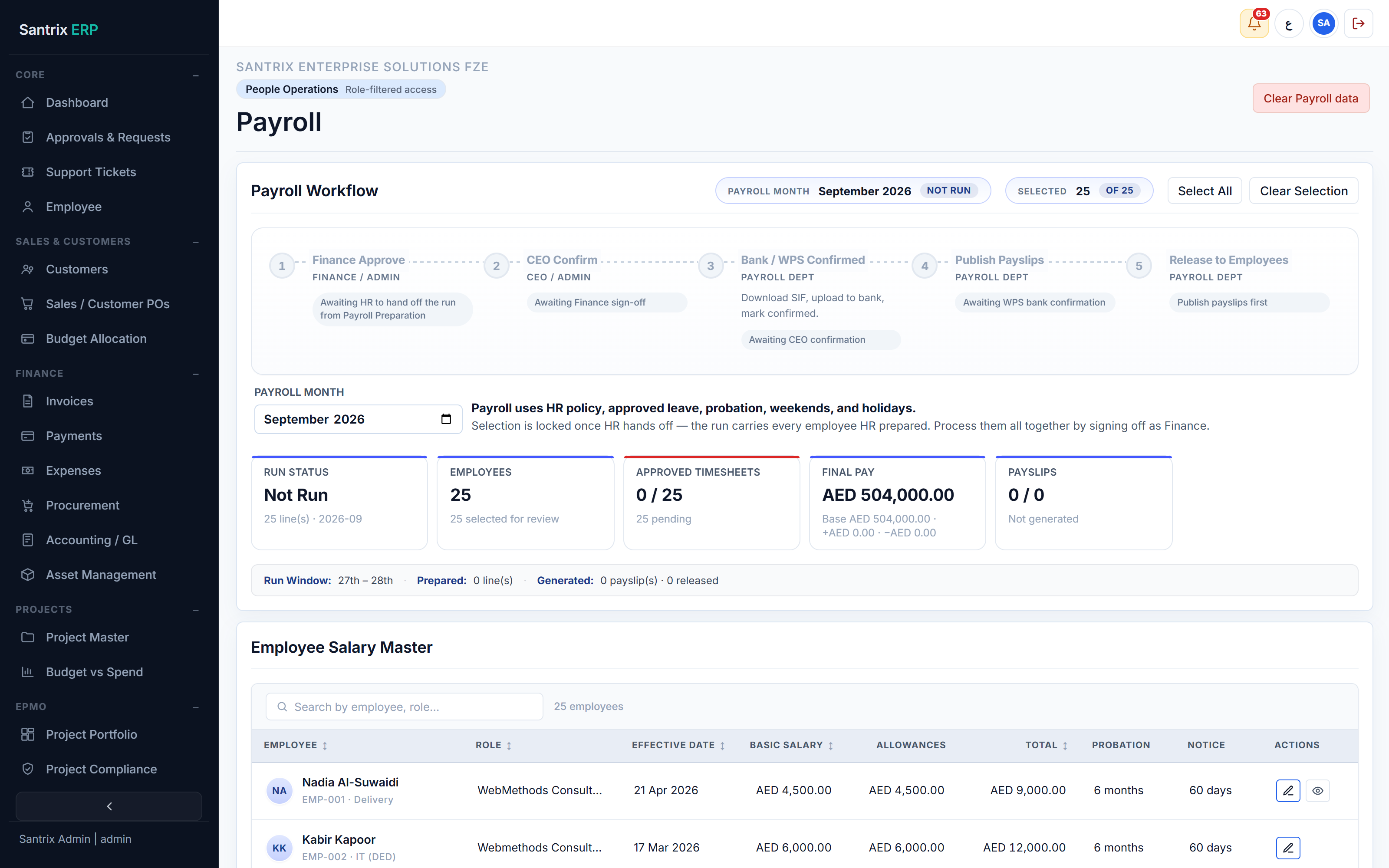The height and width of the screenshot is (868, 1389).
Task: Click the September 2026 payroll month input
Action: (x=358, y=419)
